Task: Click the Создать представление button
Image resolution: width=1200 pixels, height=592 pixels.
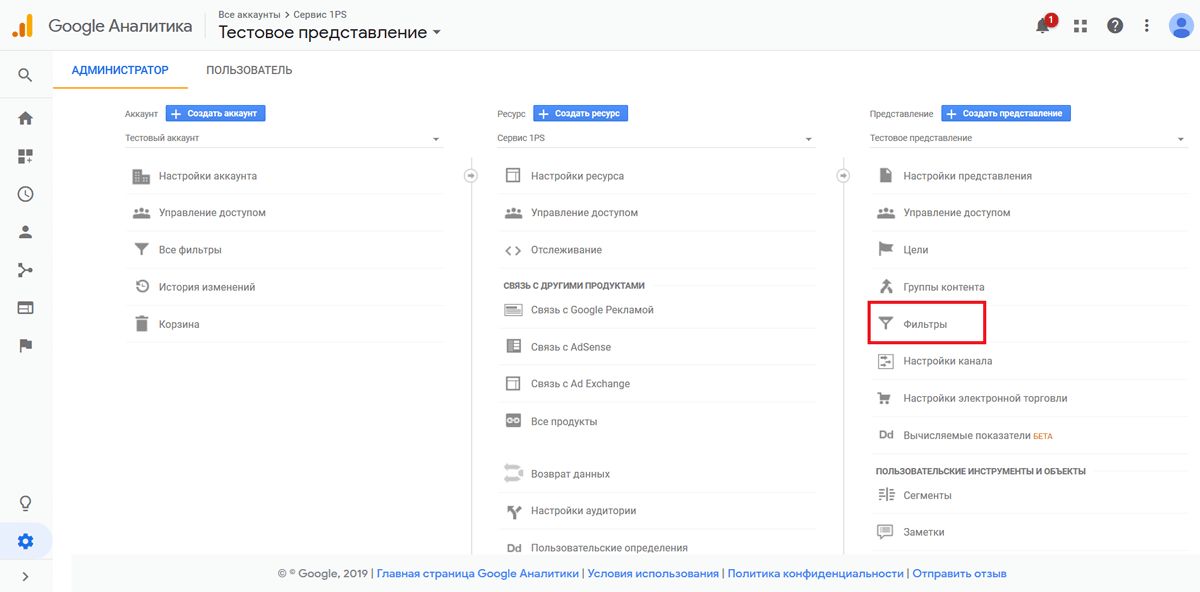Action: (1006, 114)
